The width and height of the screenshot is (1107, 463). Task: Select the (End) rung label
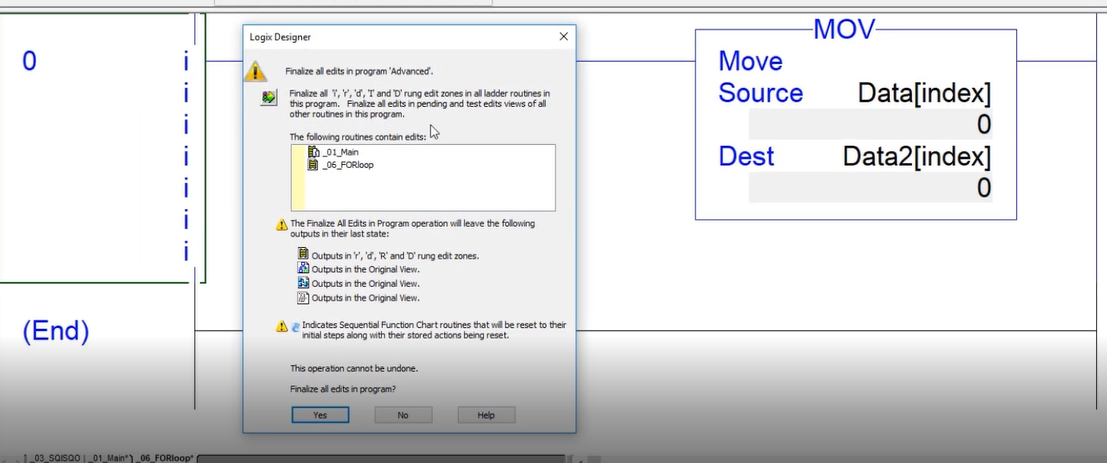[x=56, y=331]
